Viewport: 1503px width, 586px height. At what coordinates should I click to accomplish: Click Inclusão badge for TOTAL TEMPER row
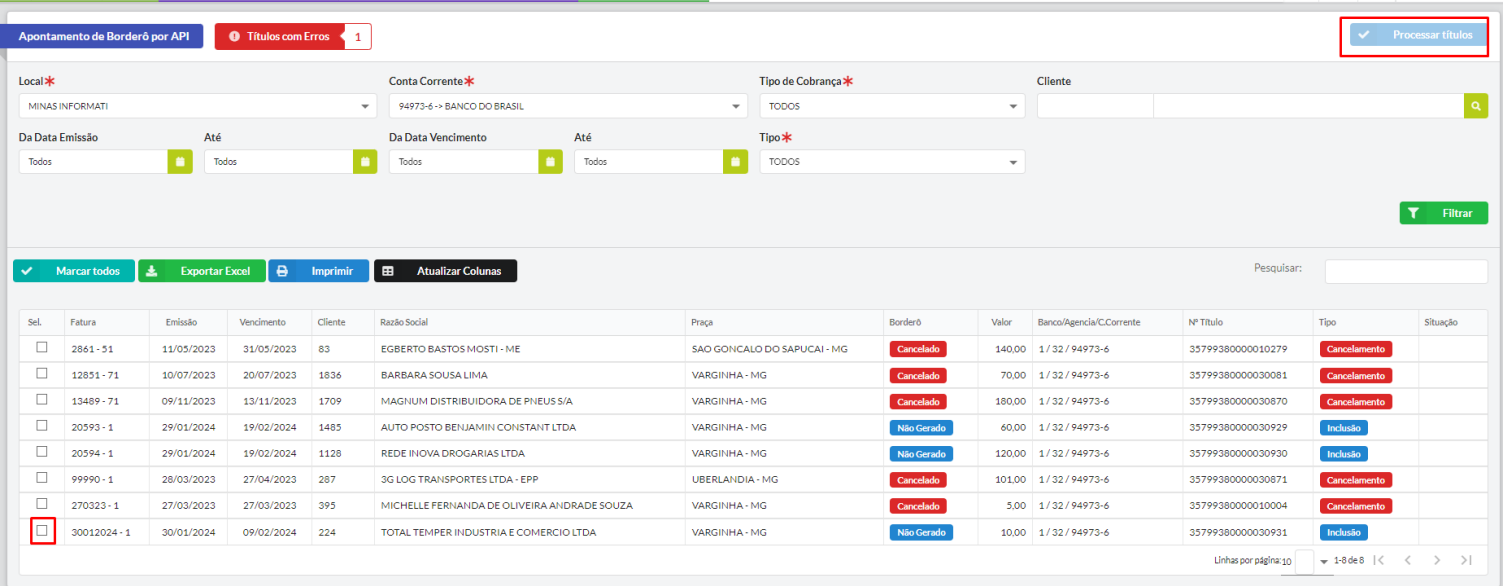[1344, 532]
